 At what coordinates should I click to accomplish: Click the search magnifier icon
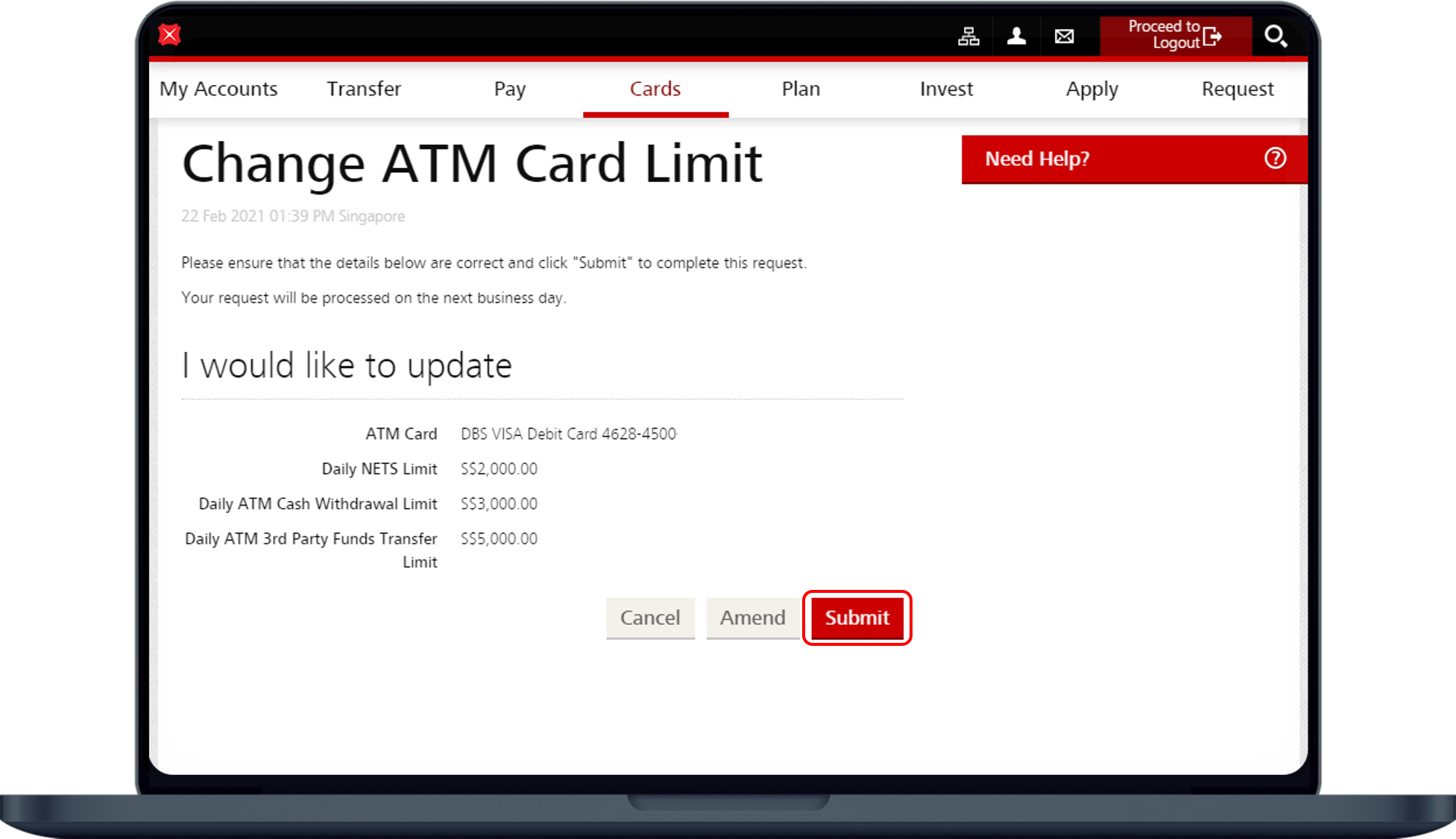pos(1275,36)
